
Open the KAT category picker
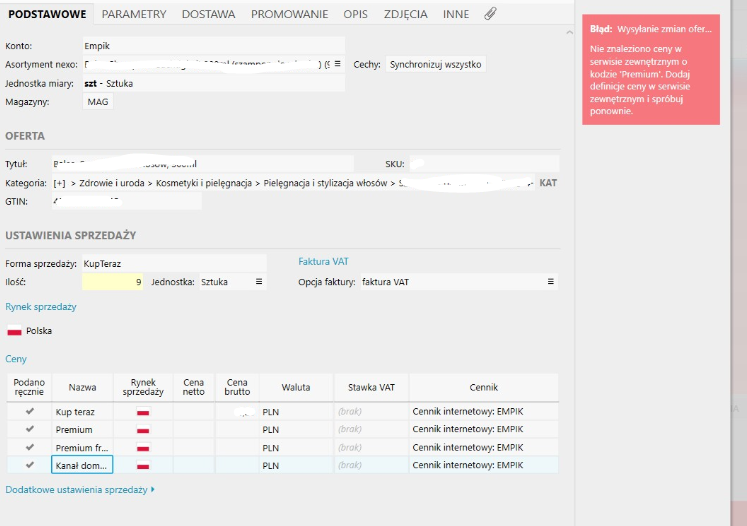click(548, 183)
